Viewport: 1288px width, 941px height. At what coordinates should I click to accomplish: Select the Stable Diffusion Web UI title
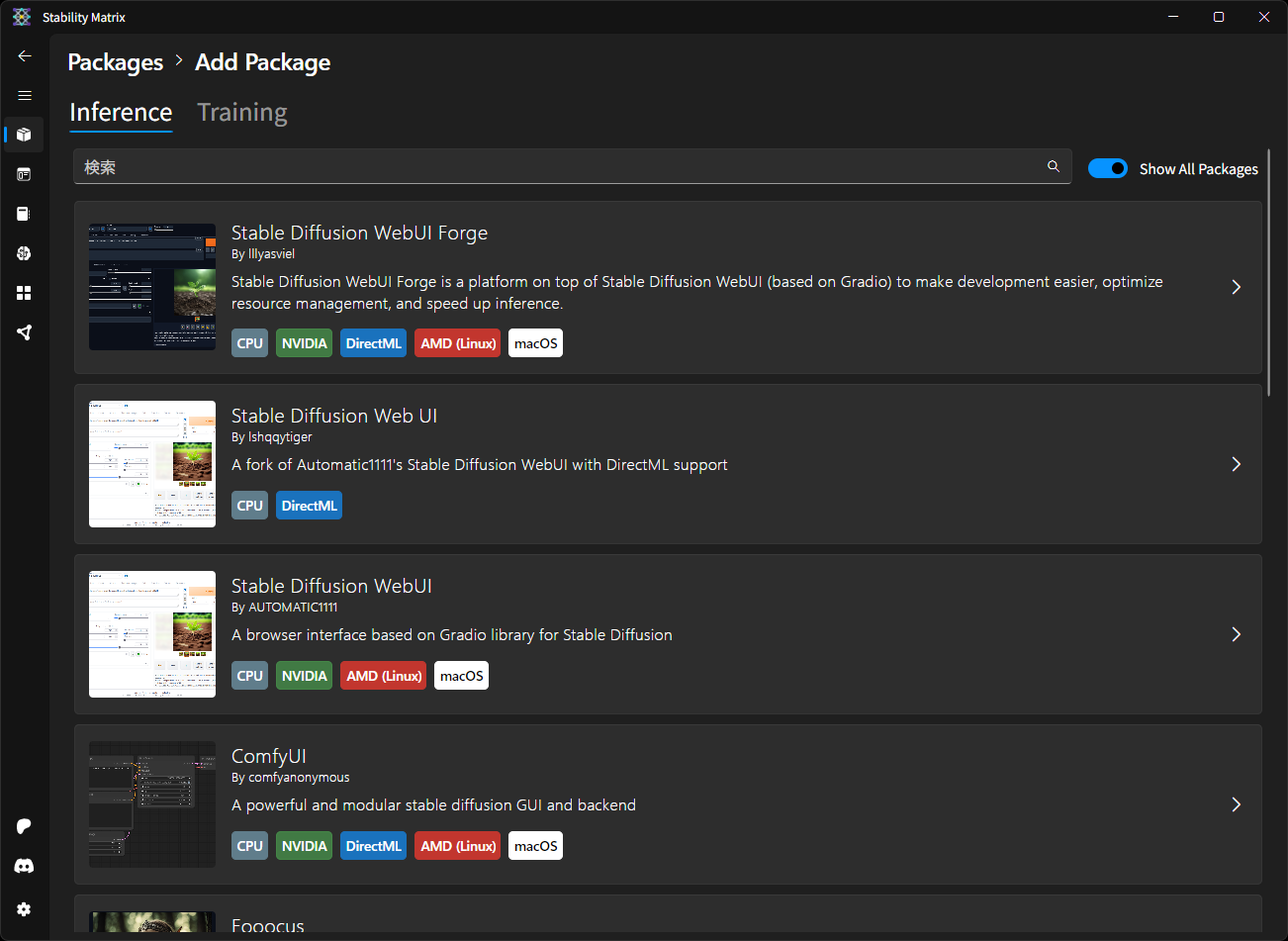(334, 416)
